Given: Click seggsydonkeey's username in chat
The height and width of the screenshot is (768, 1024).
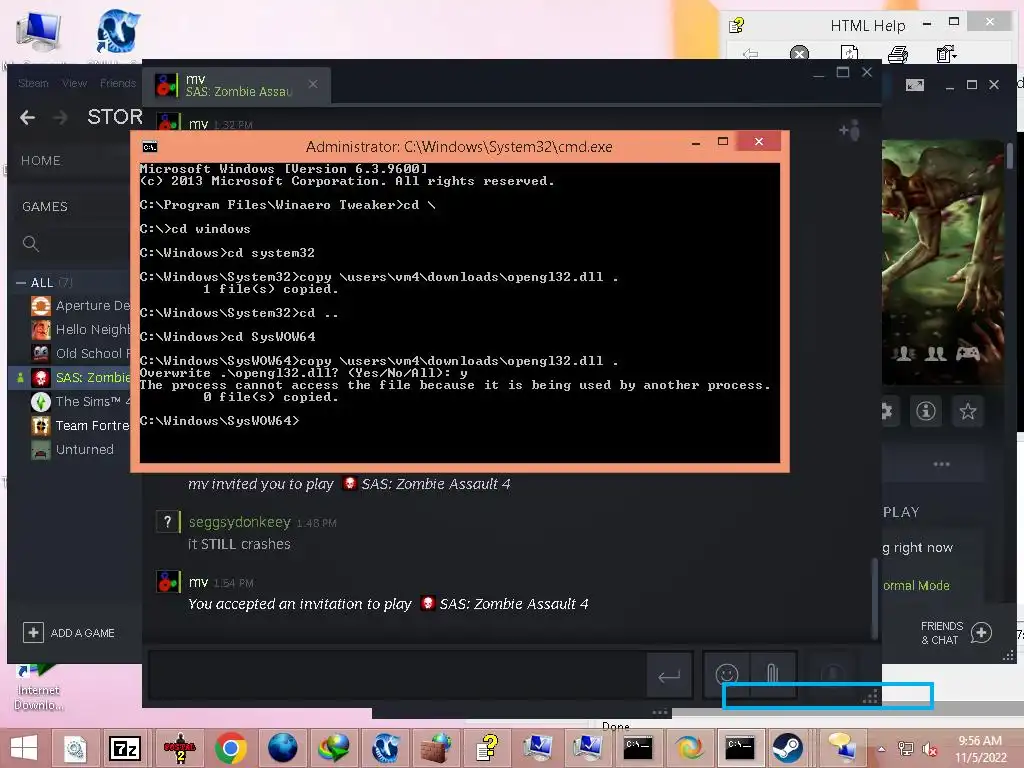Looking at the screenshot, I should coord(240,522).
